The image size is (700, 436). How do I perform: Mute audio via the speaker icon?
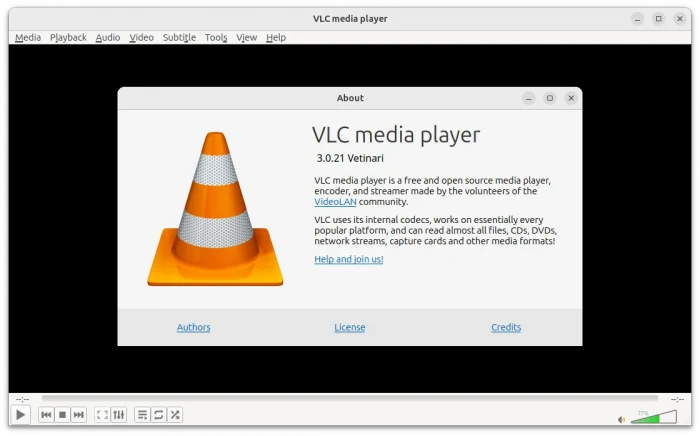coord(621,419)
